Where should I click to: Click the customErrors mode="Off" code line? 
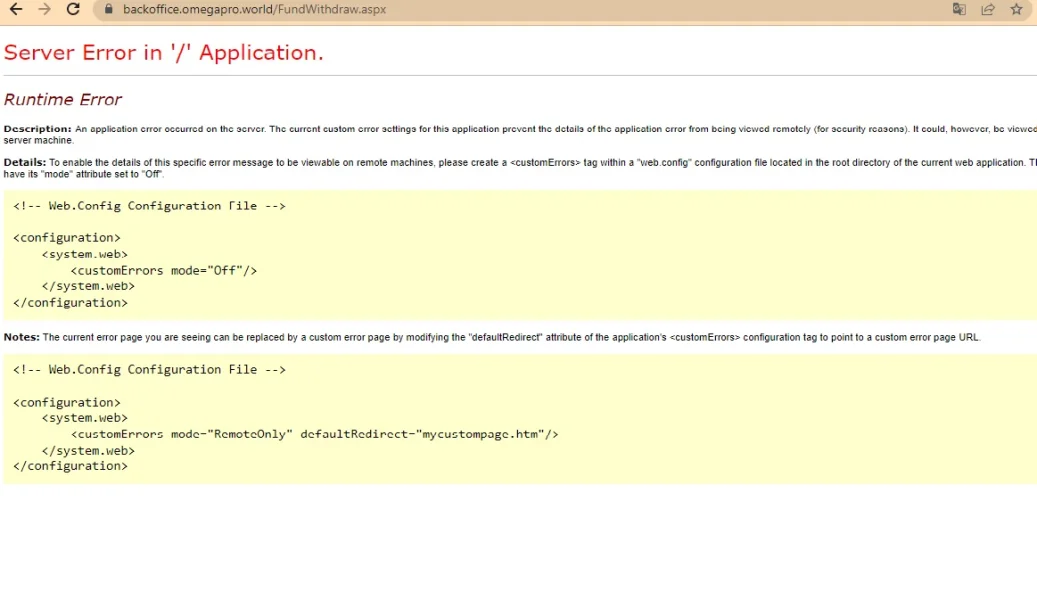163,270
